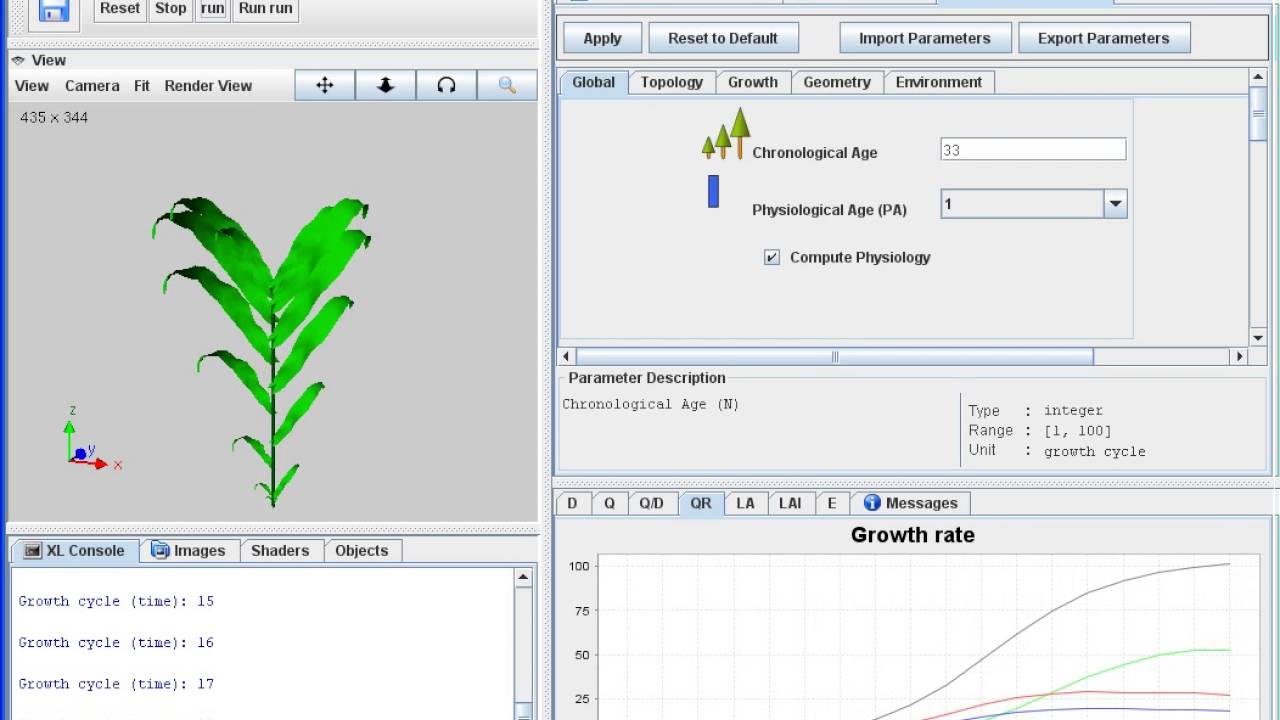Image resolution: width=1280 pixels, height=720 pixels.
Task: Select the LAI chart tab
Action: pyautogui.click(x=790, y=503)
